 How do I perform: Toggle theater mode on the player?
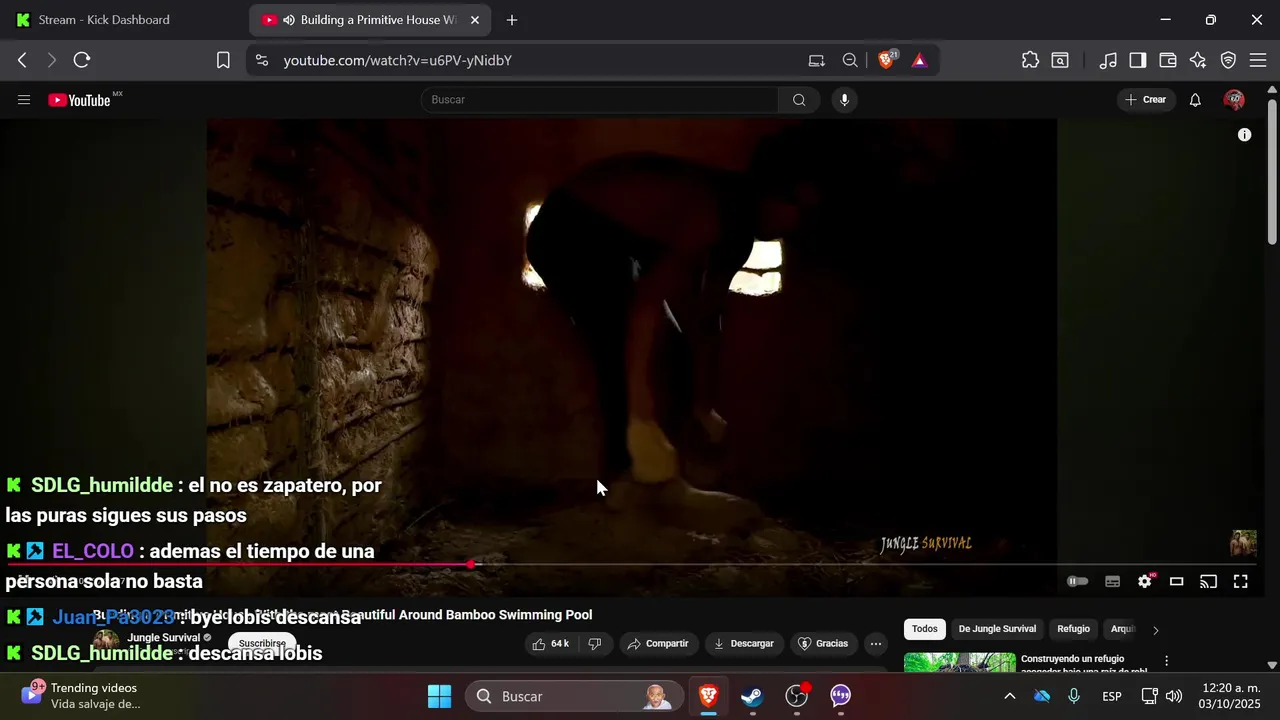[1177, 581]
